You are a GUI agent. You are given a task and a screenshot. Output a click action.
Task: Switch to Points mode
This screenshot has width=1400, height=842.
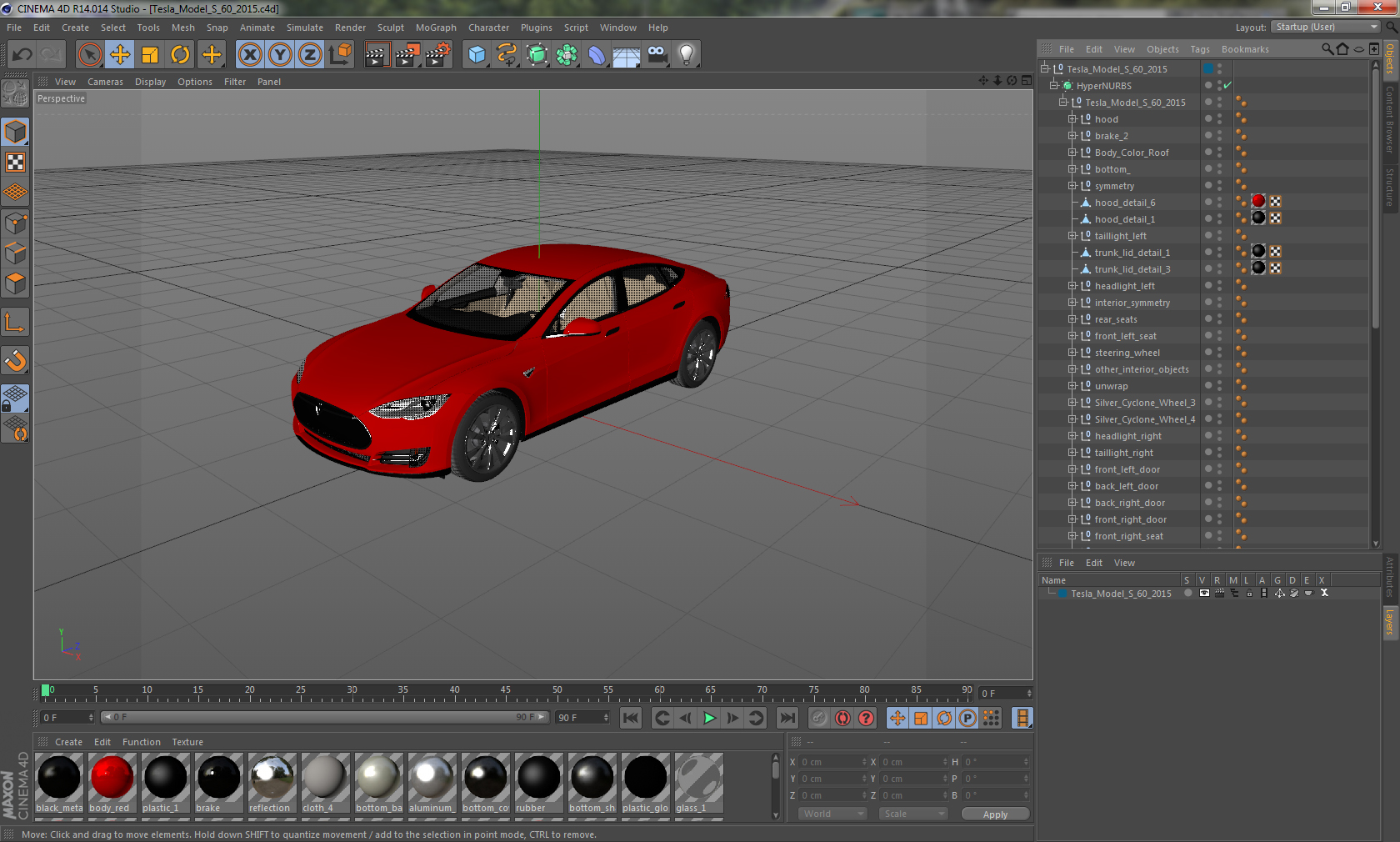click(16, 223)
